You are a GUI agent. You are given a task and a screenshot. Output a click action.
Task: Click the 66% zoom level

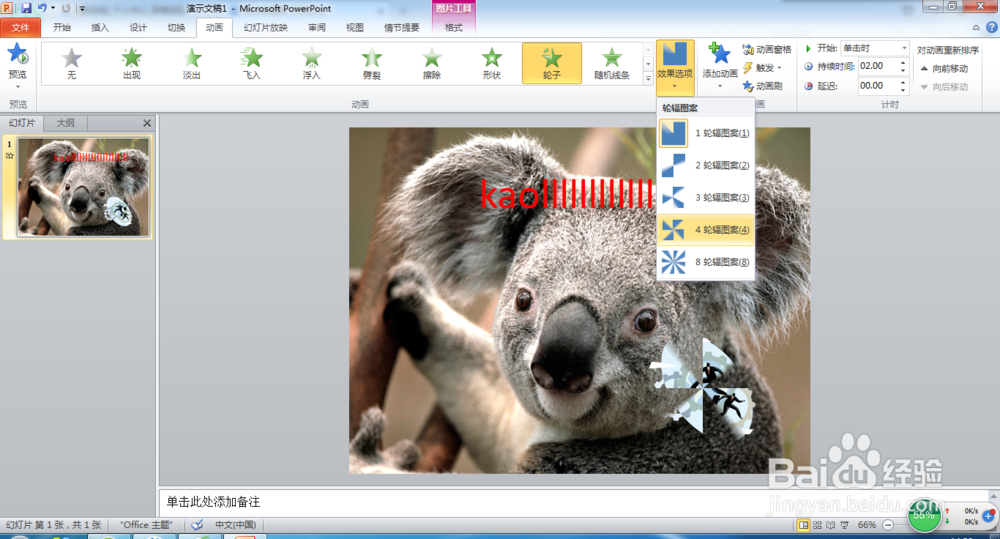[866, 525]
